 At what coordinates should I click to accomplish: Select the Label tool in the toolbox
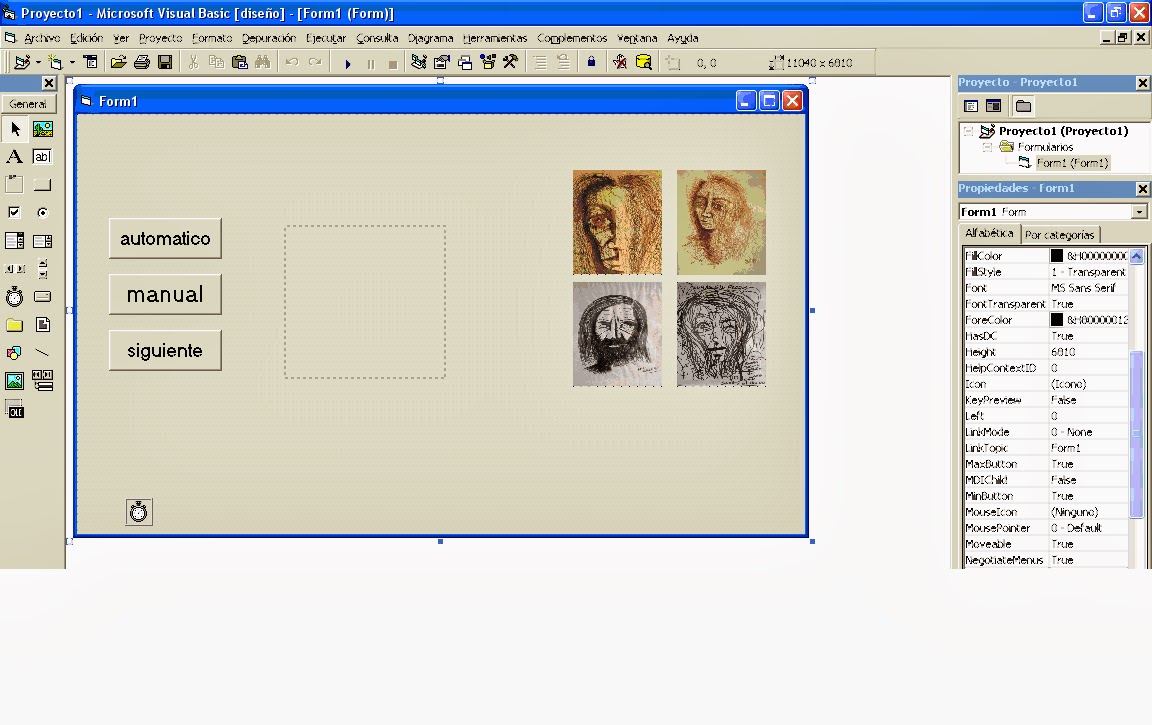click(x=14, y=157)
